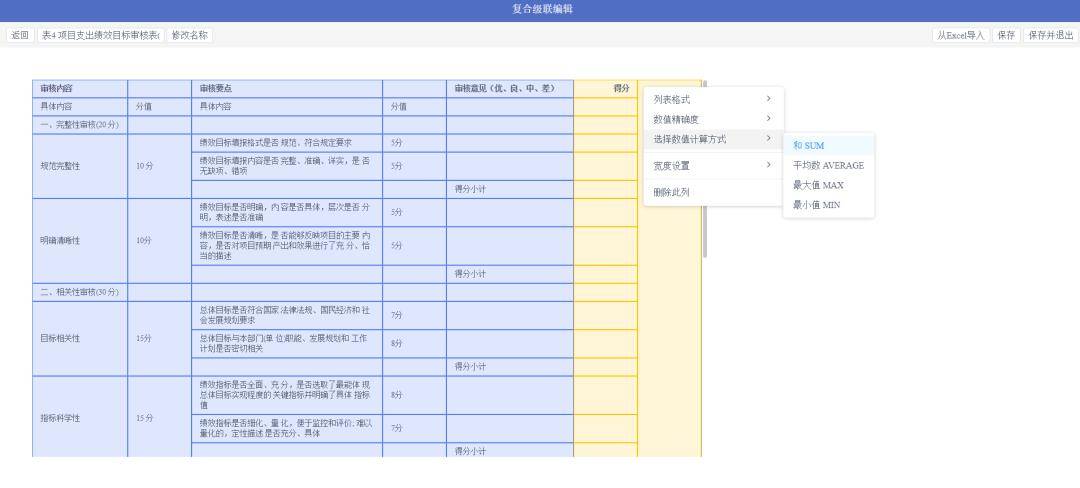Image resolution: width=1080 pixels, height=488 pixels.
Task: Click 7分 beside 总体目标是否符合国家法律法规
Action: tap(414, 315)
